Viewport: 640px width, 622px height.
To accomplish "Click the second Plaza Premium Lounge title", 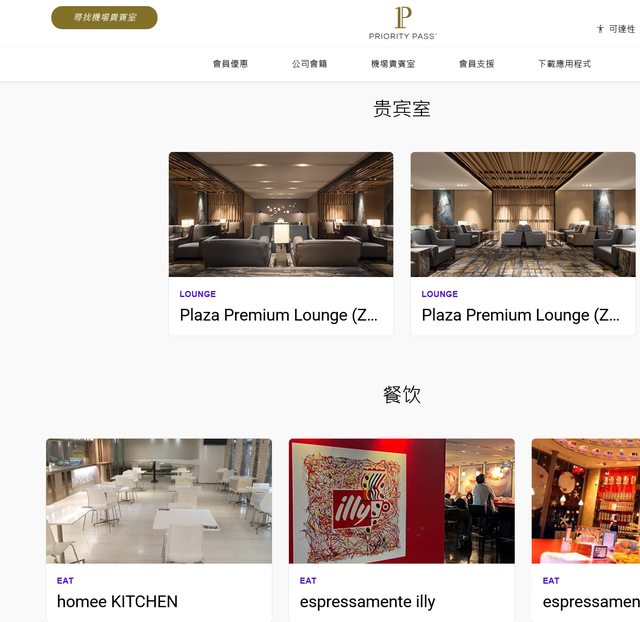I will (x=520, y=315).
